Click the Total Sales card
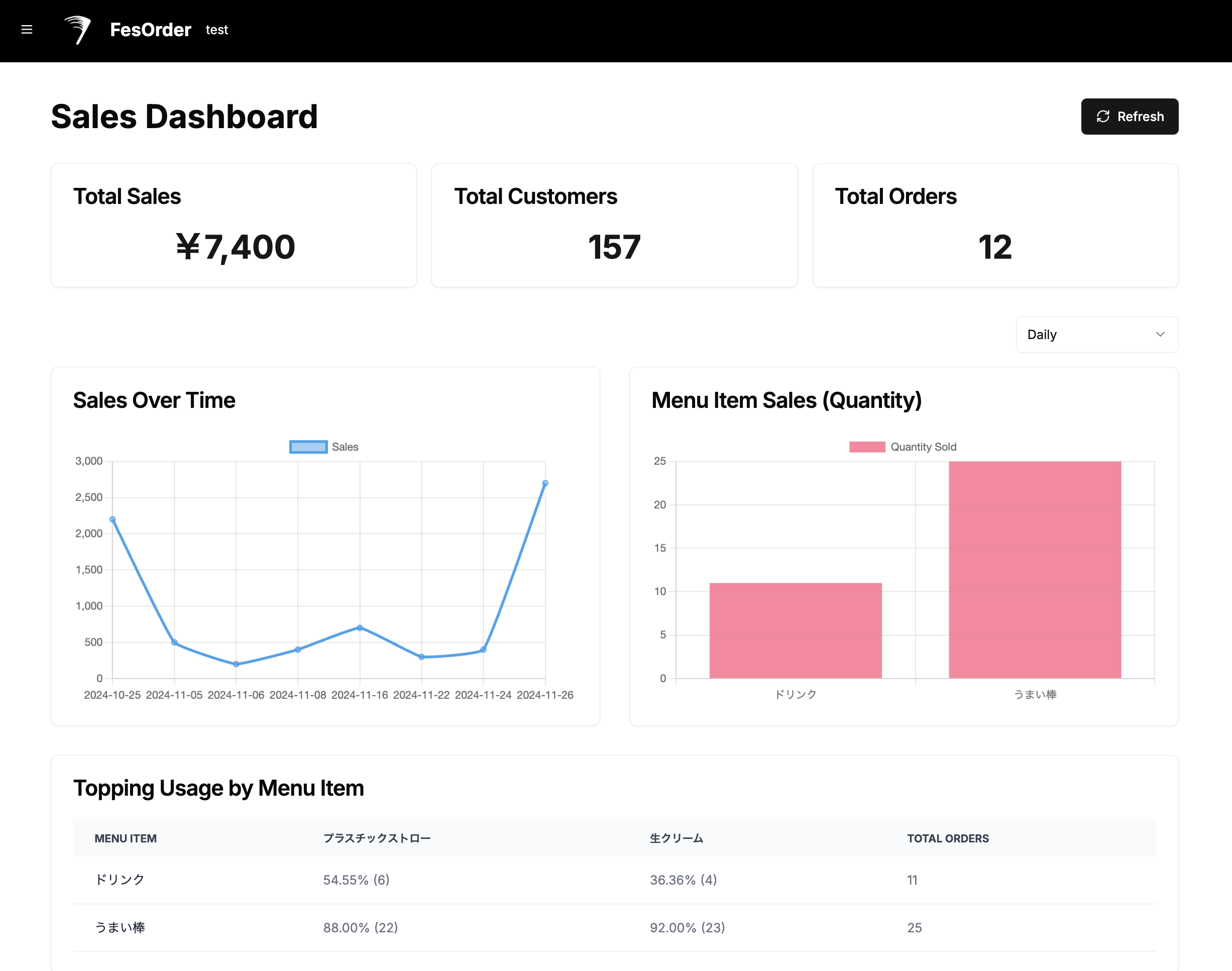Image resolution: width=1232 pixels, height=971 pixels. [x=234, y=225]
